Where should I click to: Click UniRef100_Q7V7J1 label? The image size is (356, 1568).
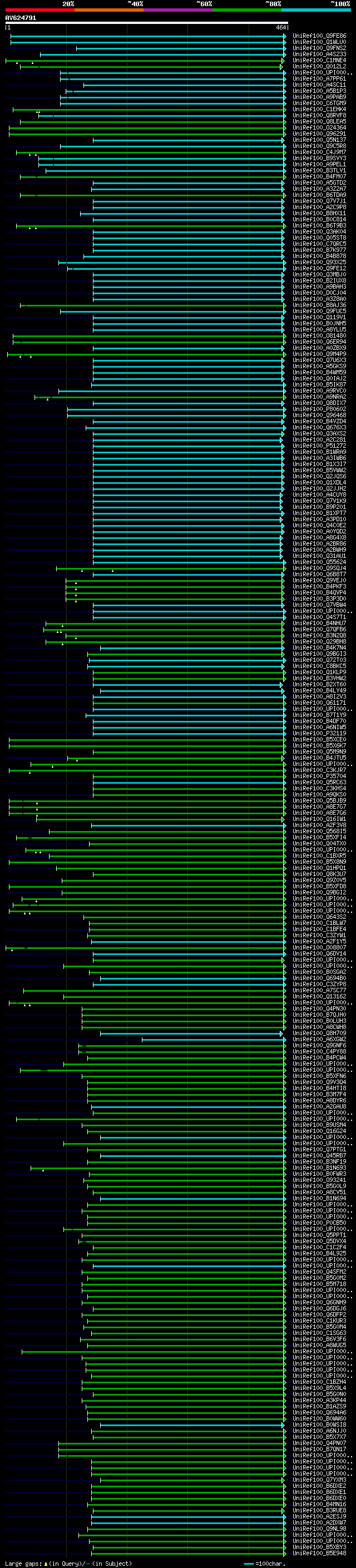319,201
